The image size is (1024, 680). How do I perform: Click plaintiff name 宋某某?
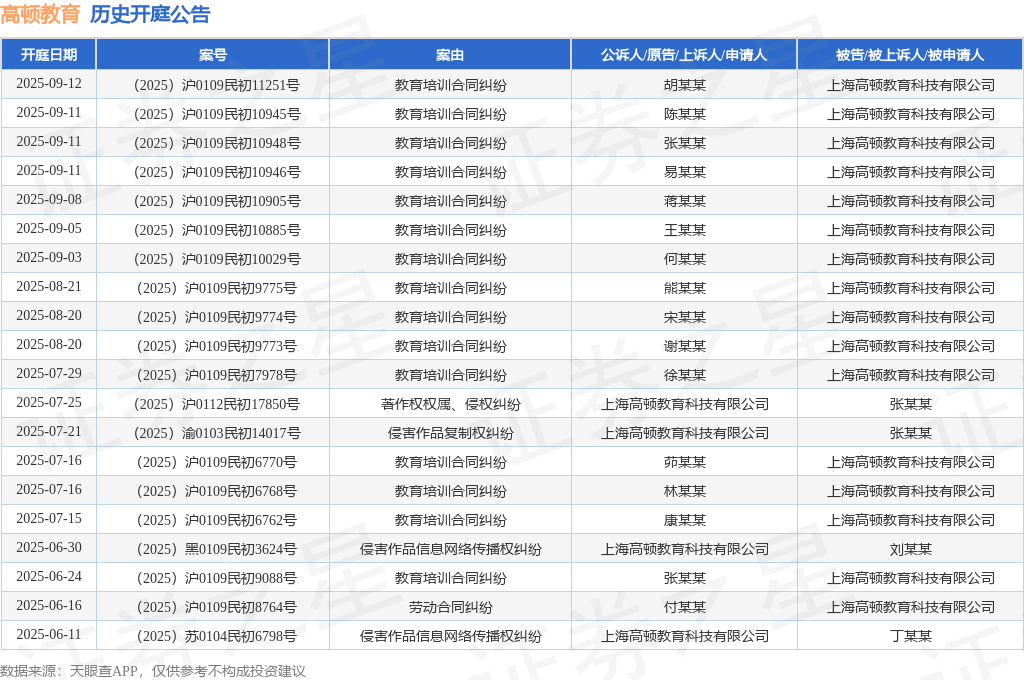click(x=684, y=317)
